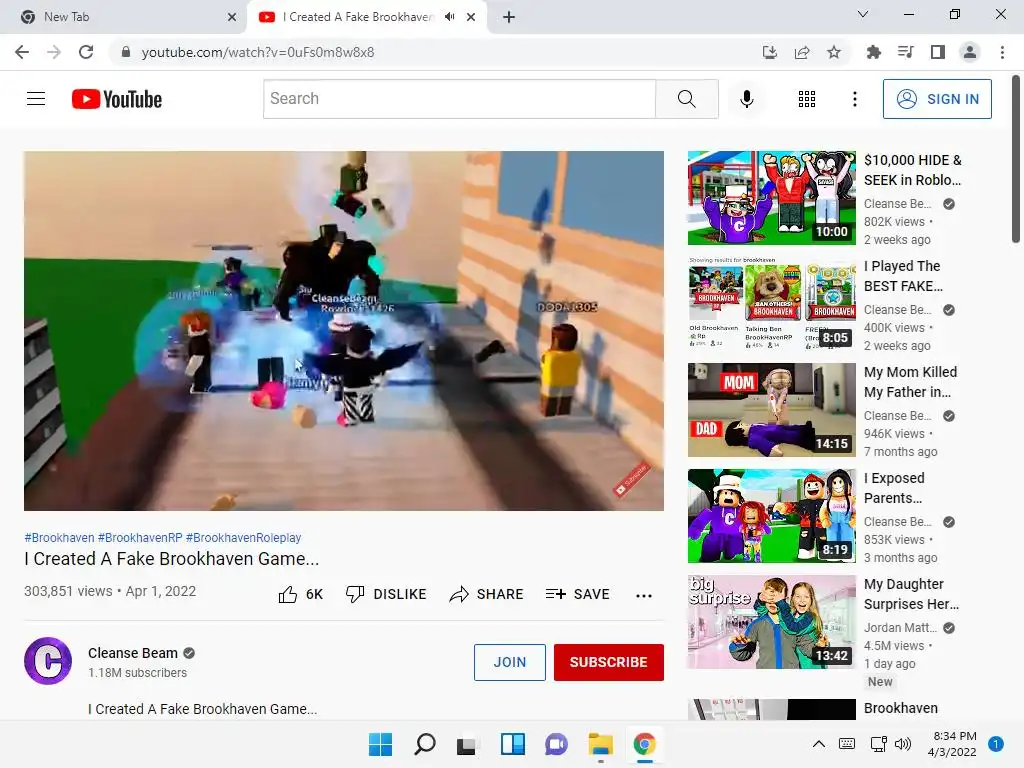The image size is (1024, 768).
Task: Open the My Mom Killed title text
Action: coord(910,382)
